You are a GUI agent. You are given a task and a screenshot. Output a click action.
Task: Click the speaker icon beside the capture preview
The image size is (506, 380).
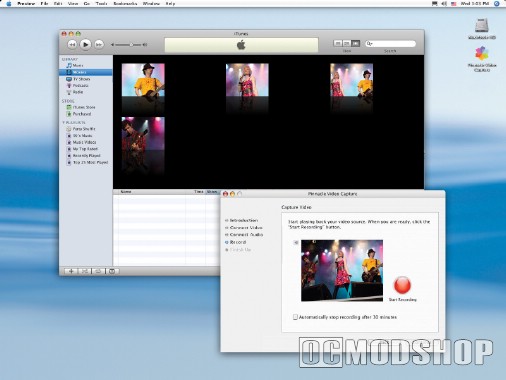296,242
